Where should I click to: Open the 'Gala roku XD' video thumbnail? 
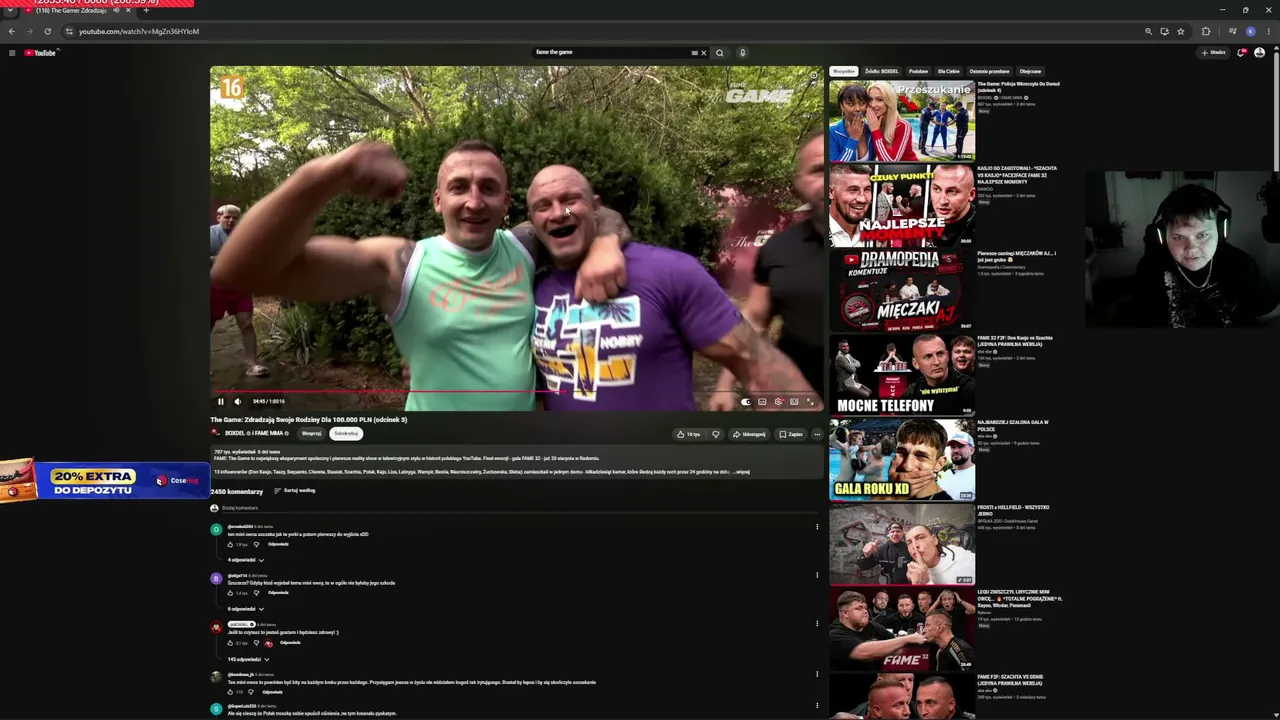[902, 459]
